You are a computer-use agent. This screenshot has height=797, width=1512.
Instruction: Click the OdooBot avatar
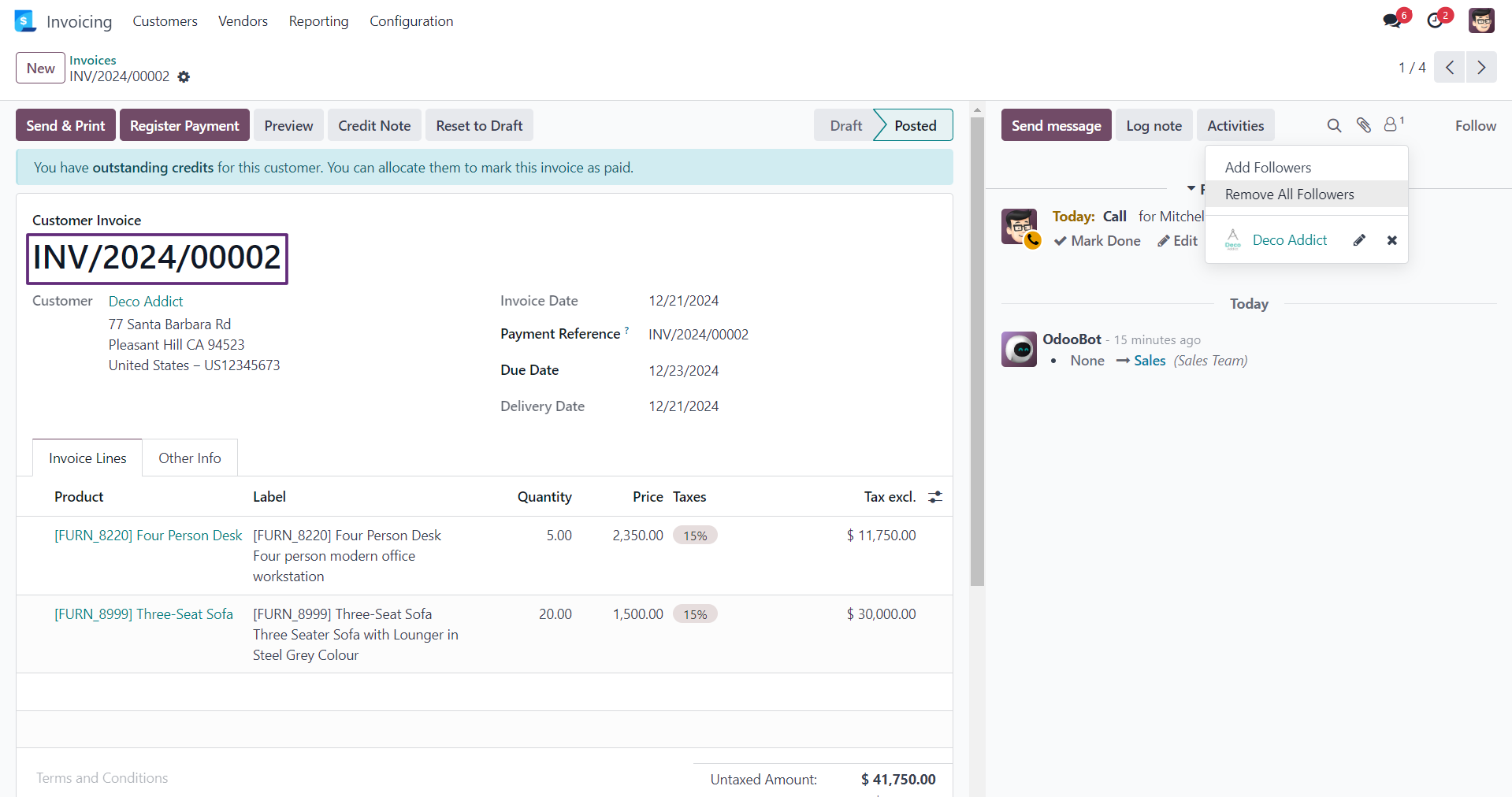1019,349
